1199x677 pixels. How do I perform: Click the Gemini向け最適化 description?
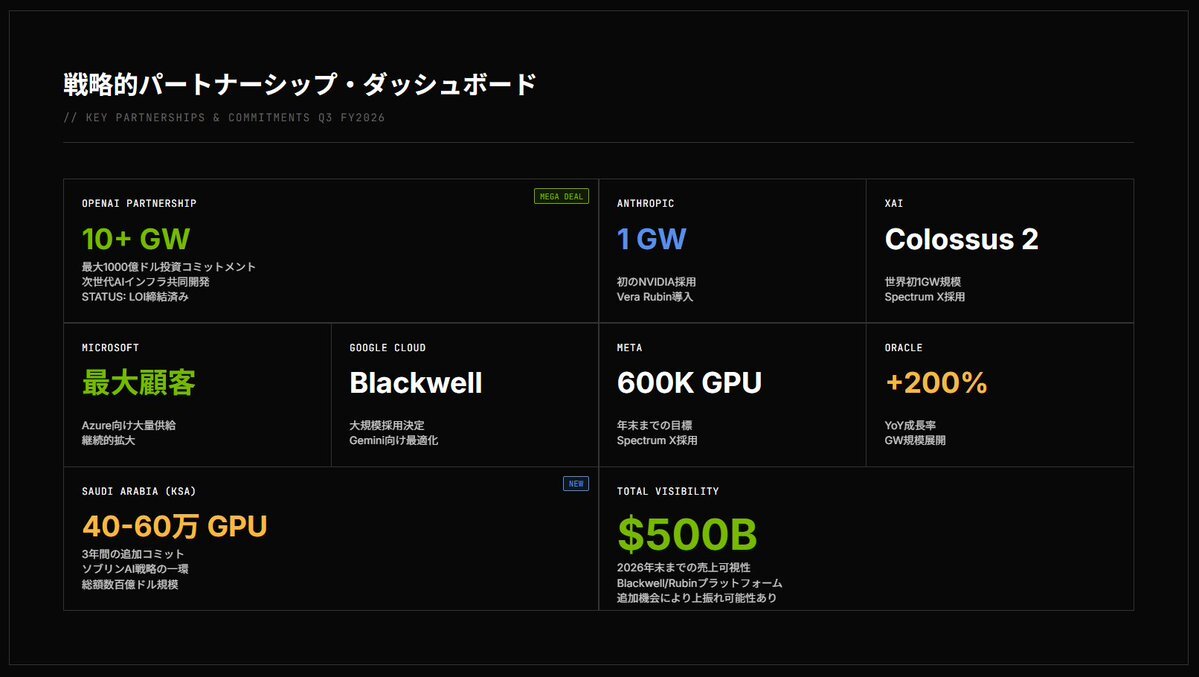(x=394, y=441)
